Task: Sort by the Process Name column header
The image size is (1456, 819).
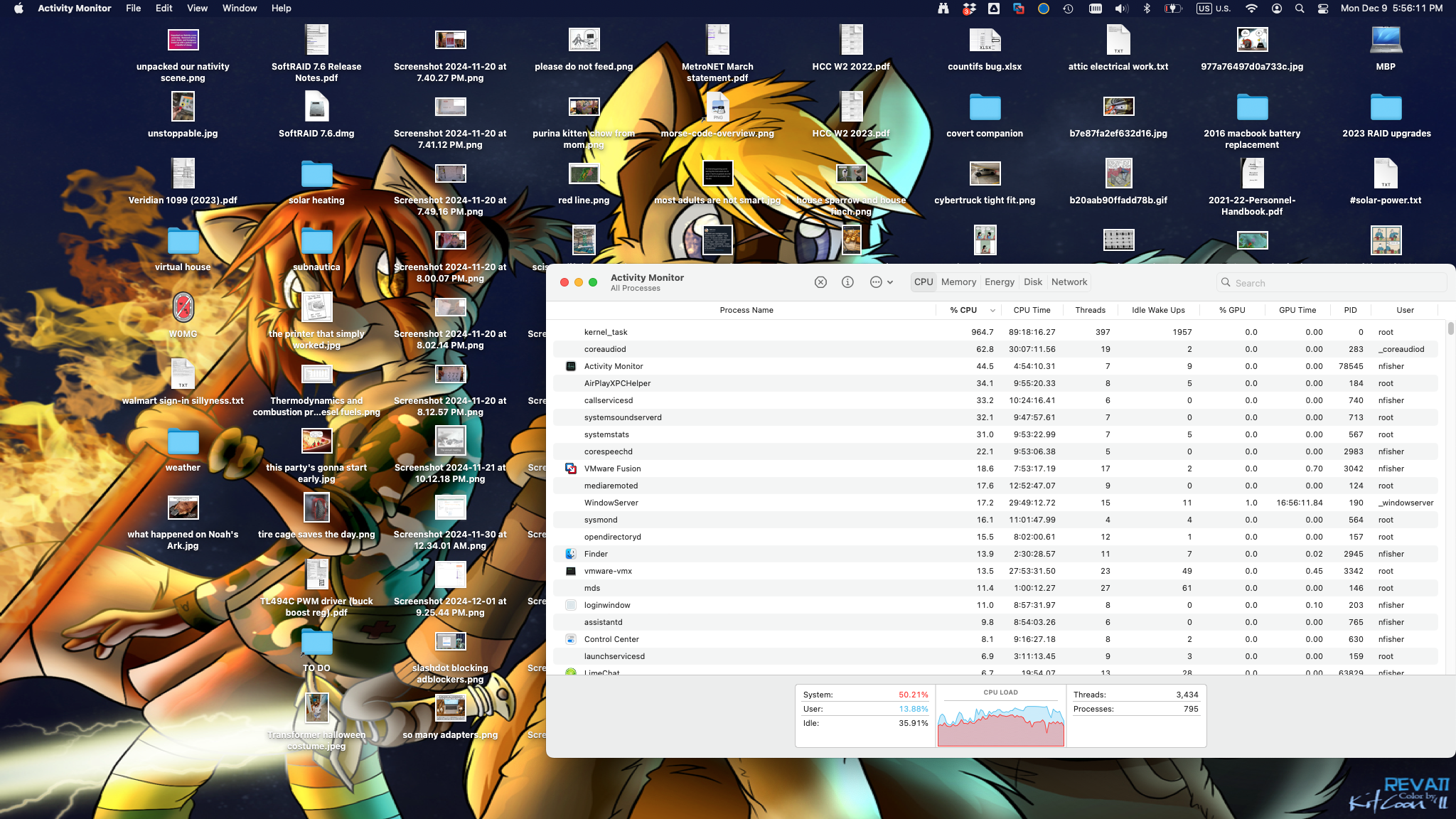Action: pyautogui.click(x=746, y=310)
